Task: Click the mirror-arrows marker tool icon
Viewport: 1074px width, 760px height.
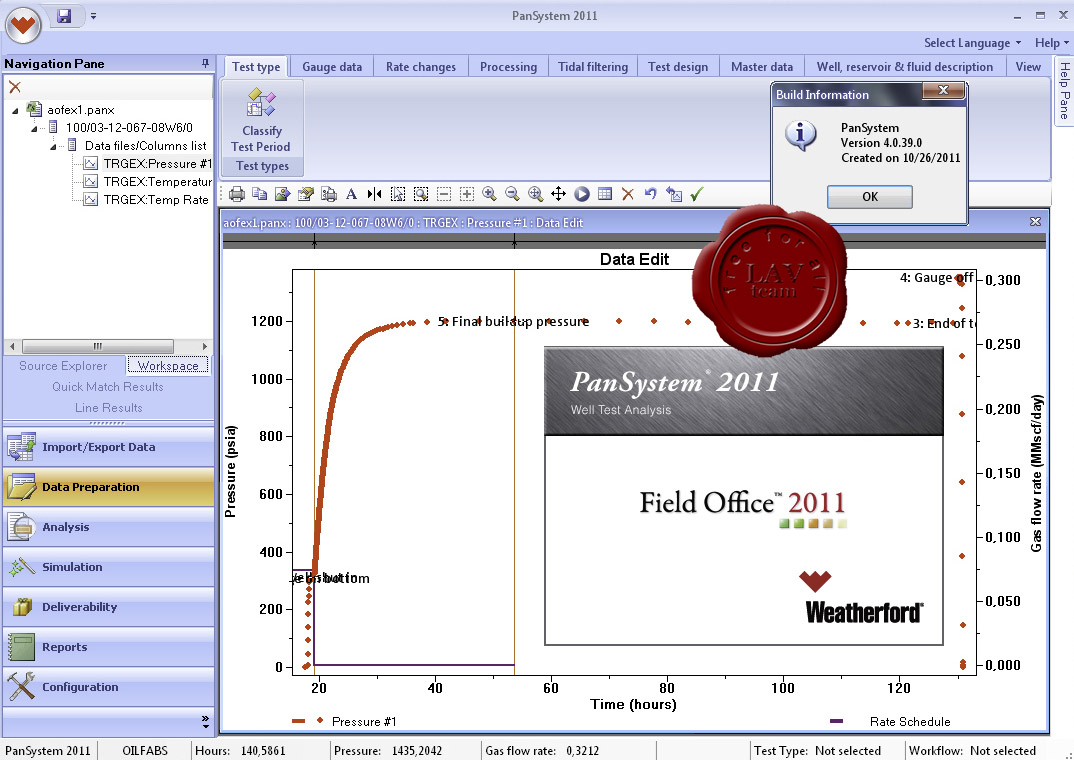Action: pyautogui.click(x=375, y=194)
